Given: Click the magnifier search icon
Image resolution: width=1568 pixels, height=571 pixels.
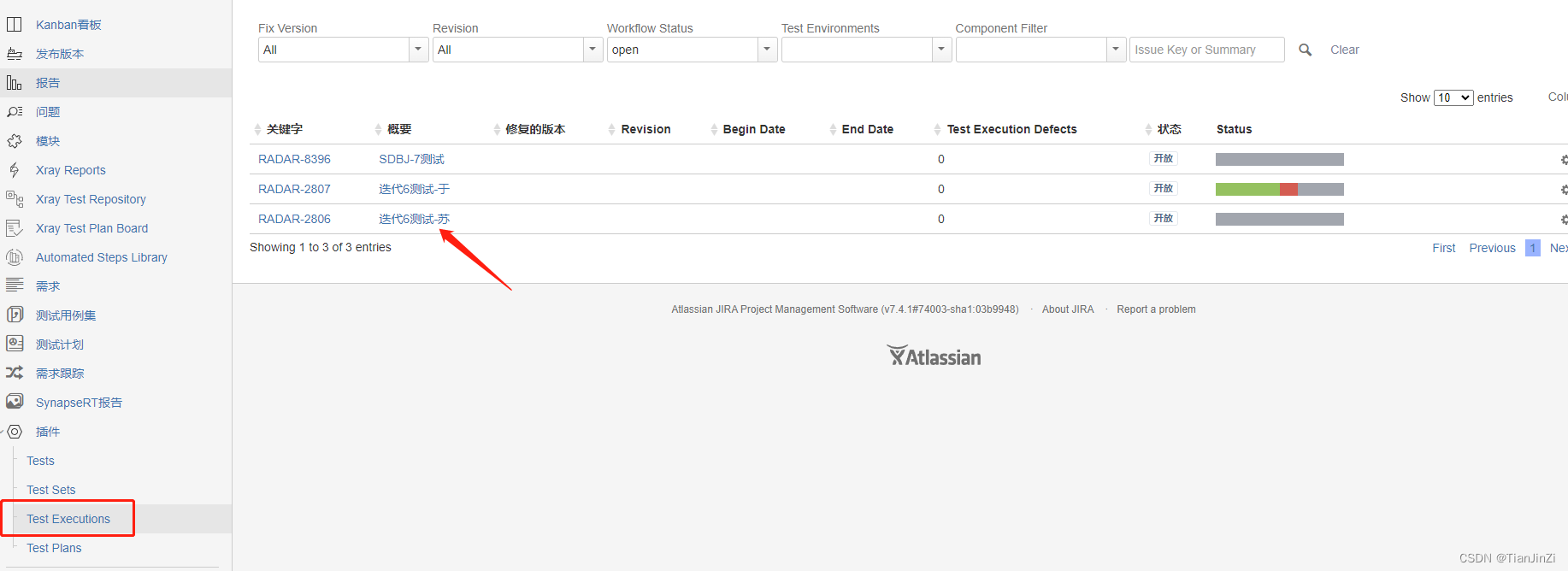Looking at the screenshot, I should [x=1305, y=50].
